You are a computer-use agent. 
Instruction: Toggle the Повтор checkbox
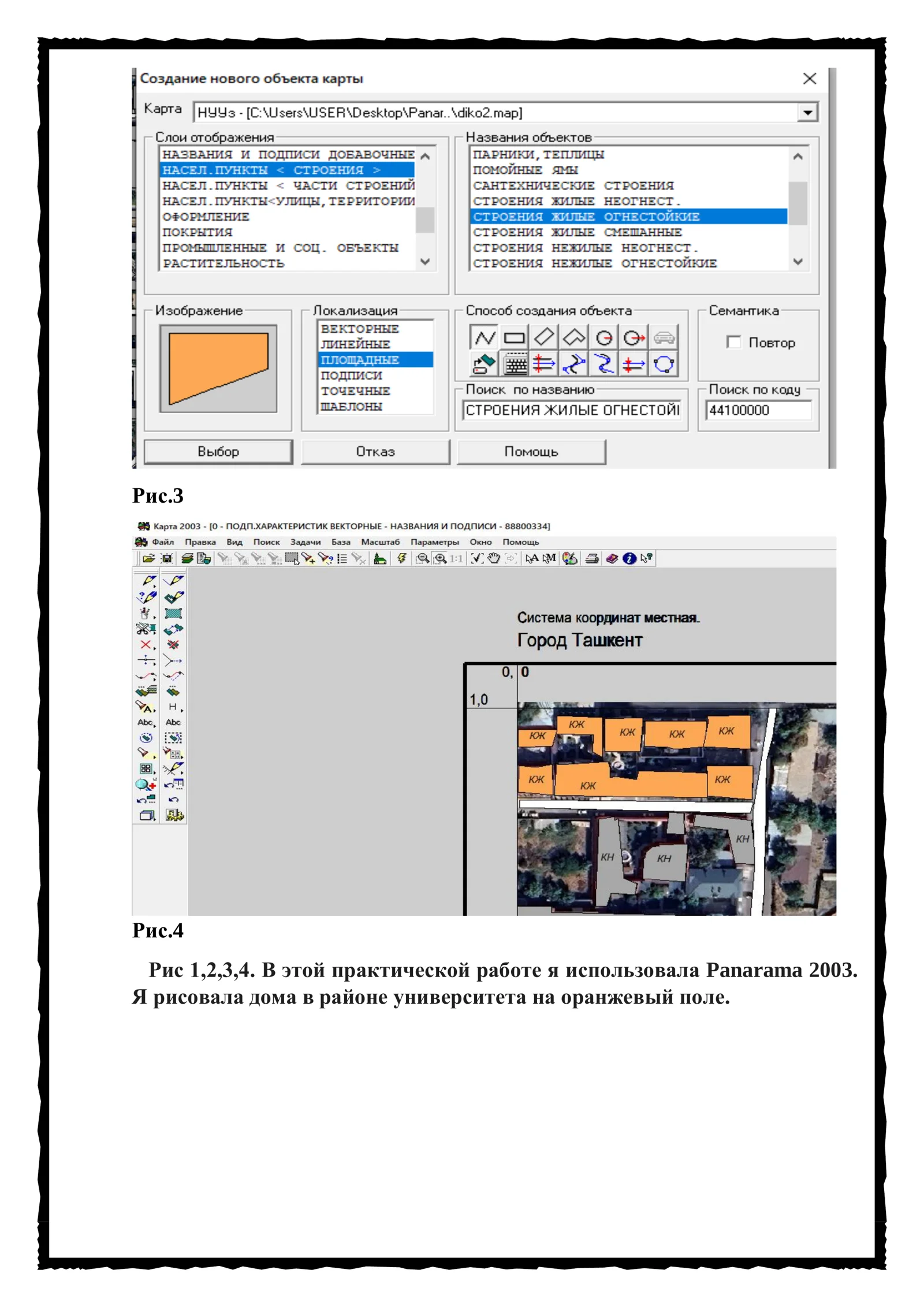click(x=733, y=342)
